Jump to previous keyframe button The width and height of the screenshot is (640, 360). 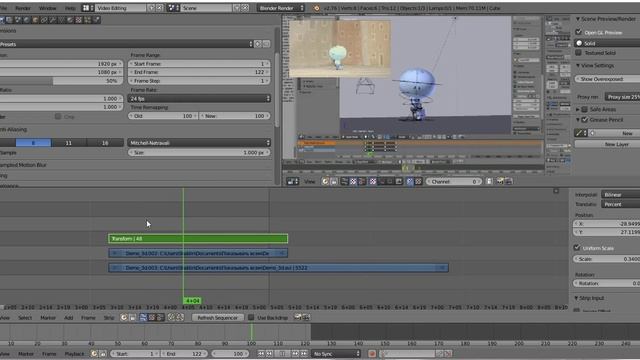(x=270, y=354)
